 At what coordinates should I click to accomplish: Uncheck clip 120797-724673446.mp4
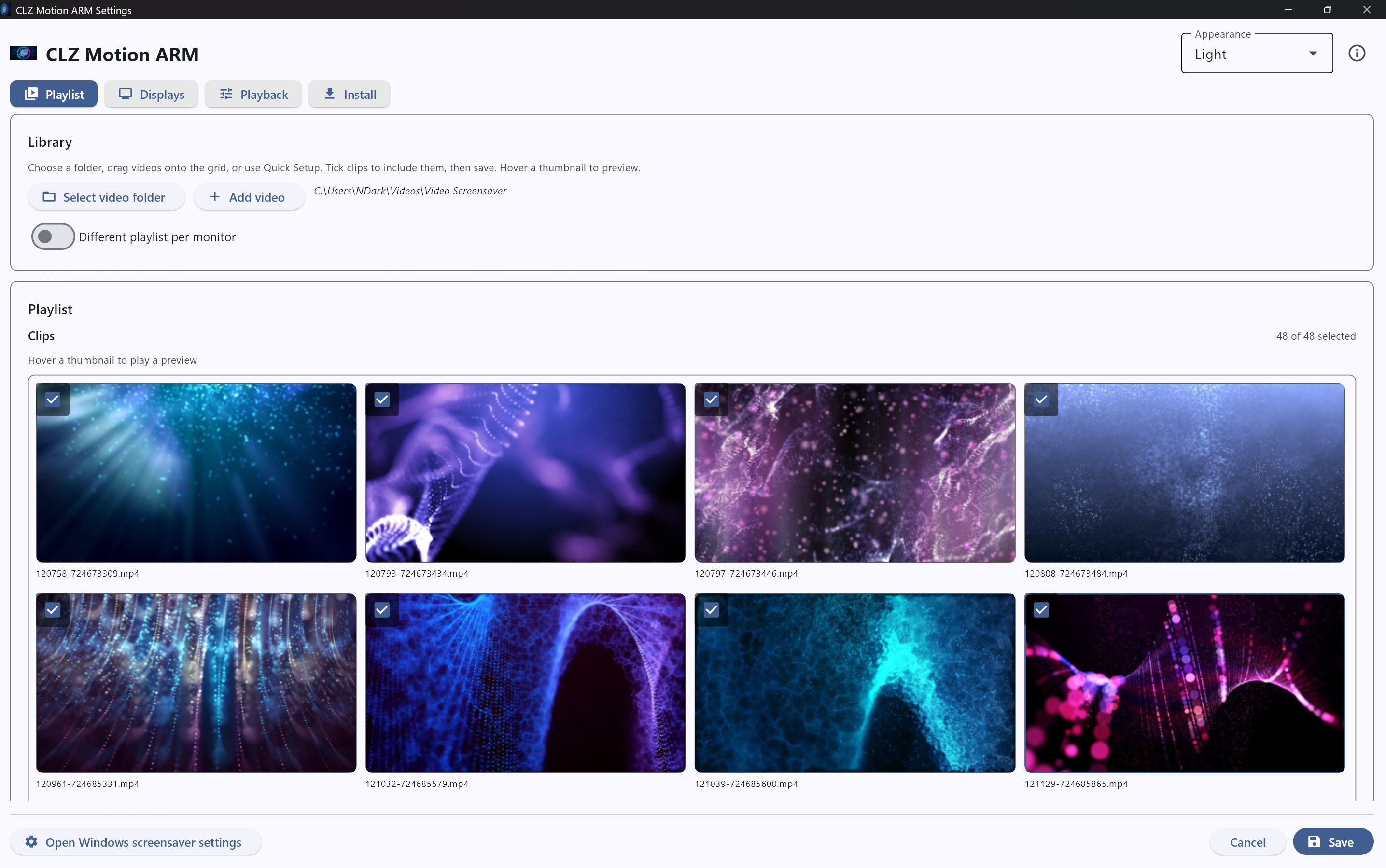711,400
